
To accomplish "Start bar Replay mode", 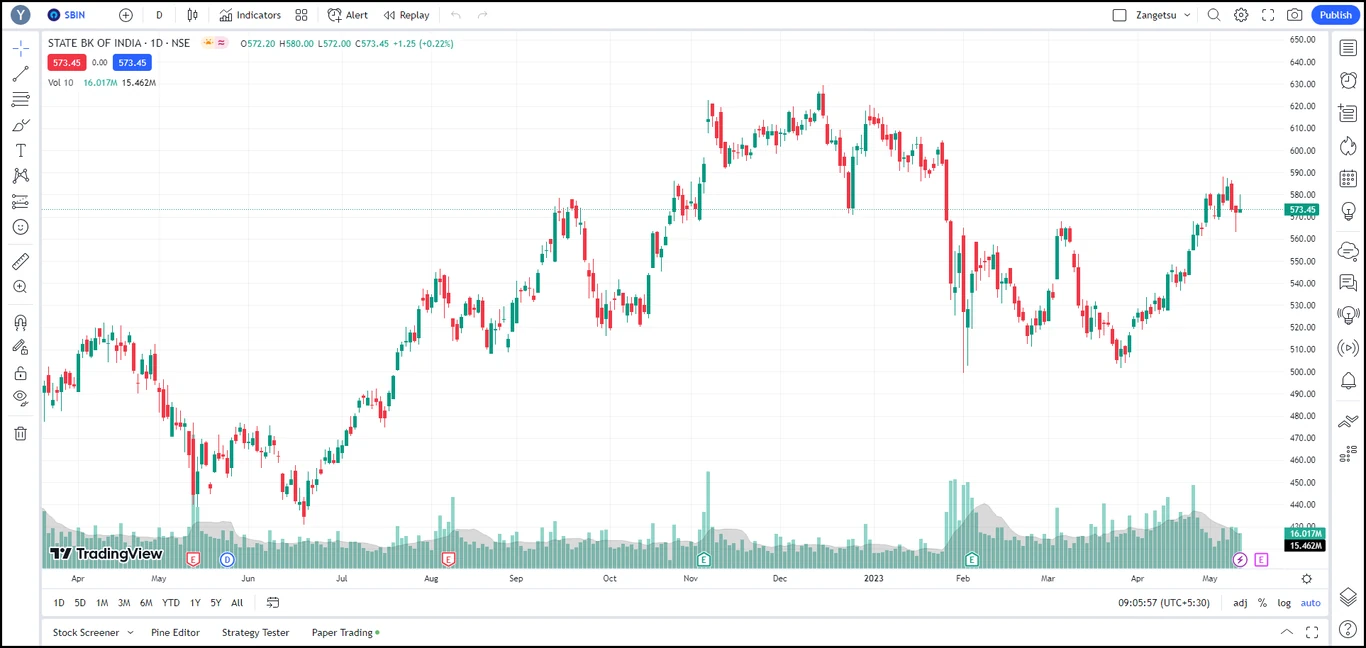I will tap(406, 15).
